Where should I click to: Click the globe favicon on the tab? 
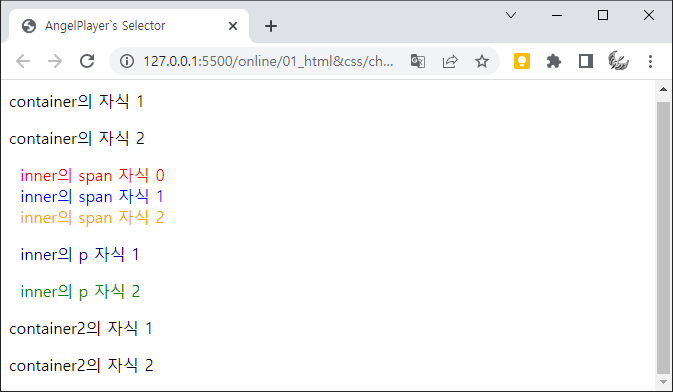(x=29, y=26)
